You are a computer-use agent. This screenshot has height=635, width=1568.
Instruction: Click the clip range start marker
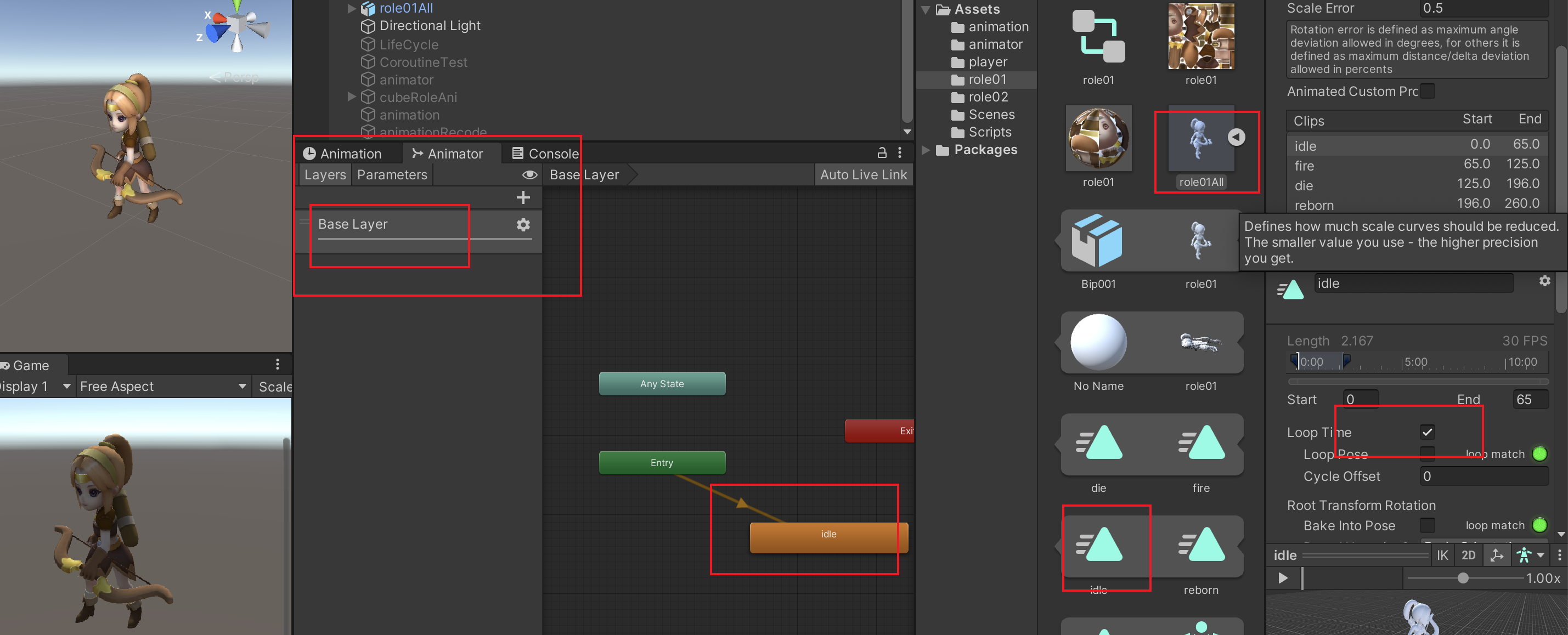click(x=1295, y=362)
